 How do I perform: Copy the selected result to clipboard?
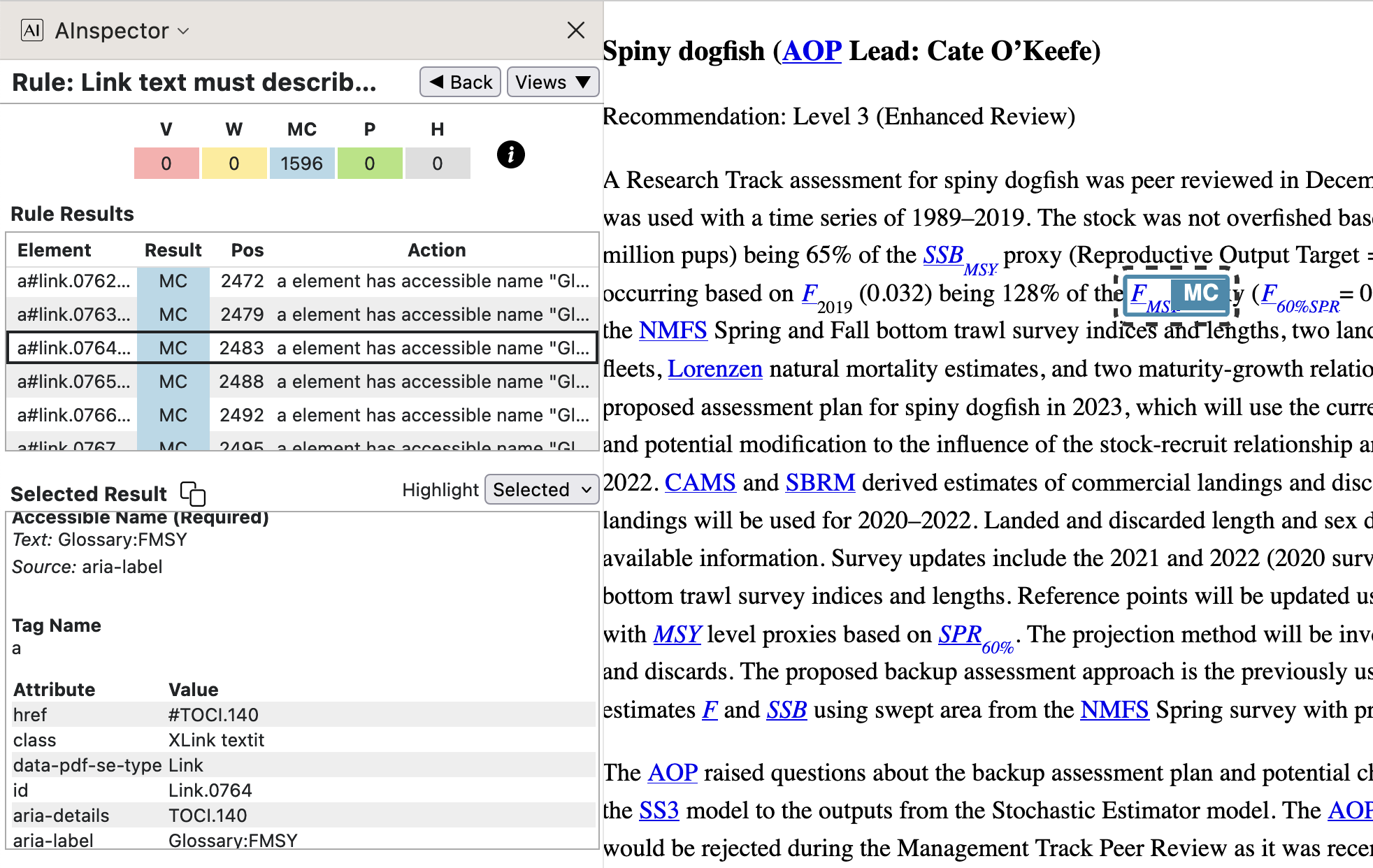(193, 493)
